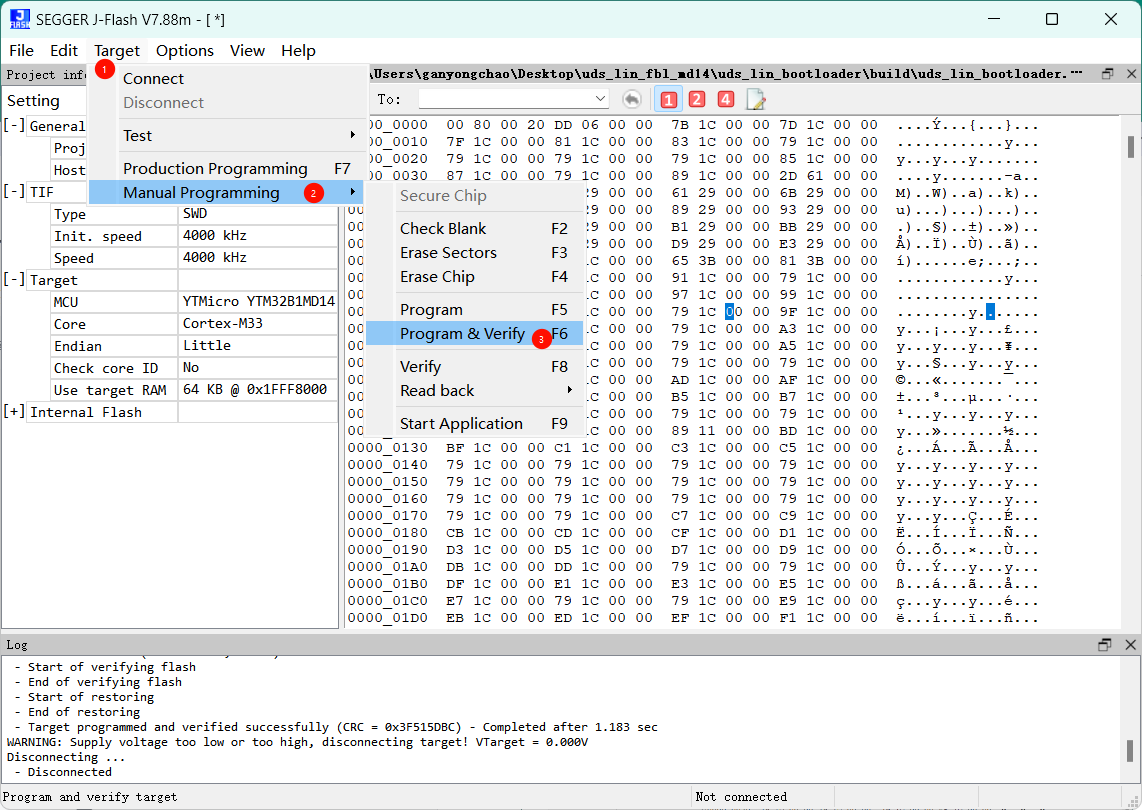Viewport: 1142px width, 810px height.
Task: Select the 1-byte view width icon
Action: (x=669, y=99)
